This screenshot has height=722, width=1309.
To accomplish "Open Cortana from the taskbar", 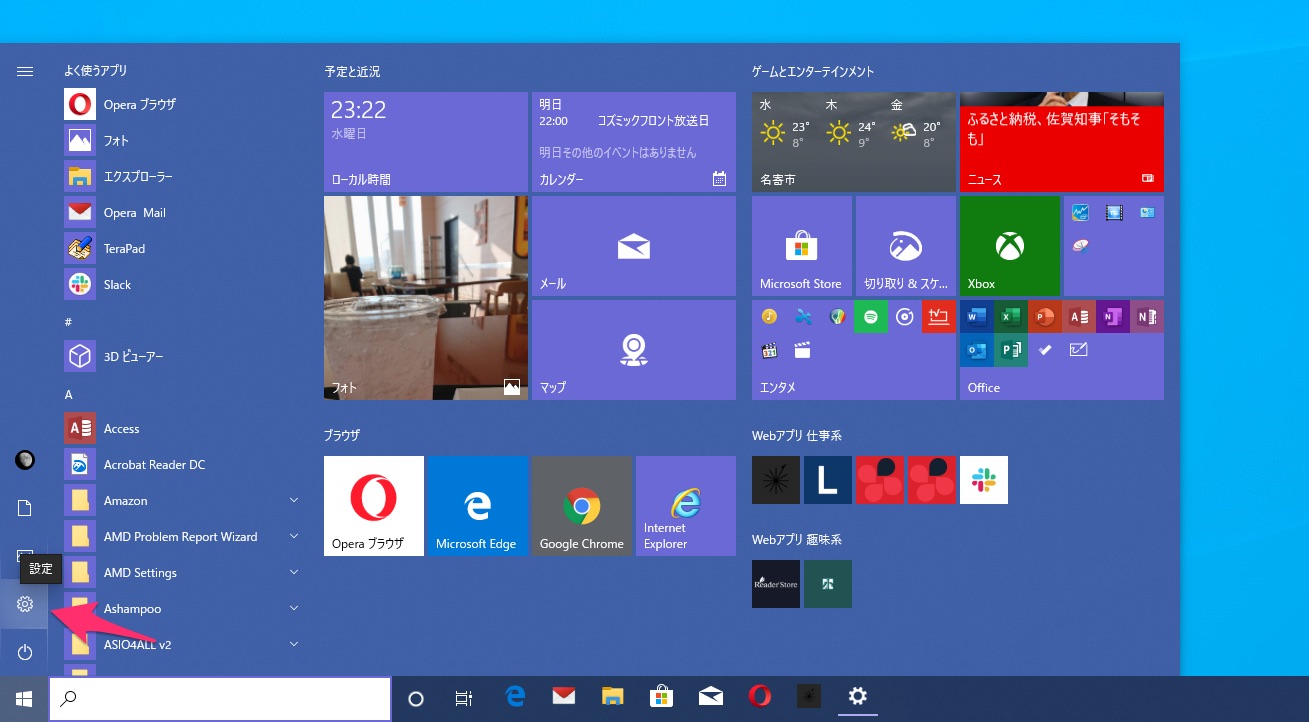I will 416,699.
